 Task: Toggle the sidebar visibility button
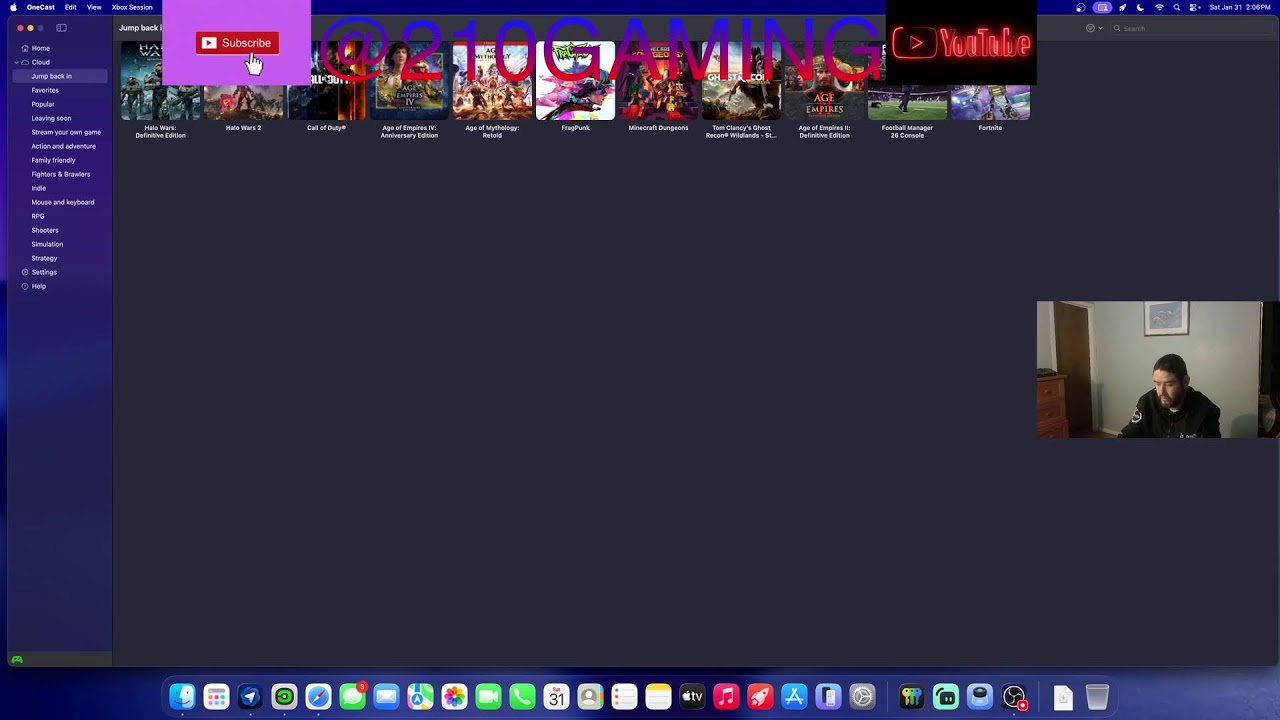point(61,28)
